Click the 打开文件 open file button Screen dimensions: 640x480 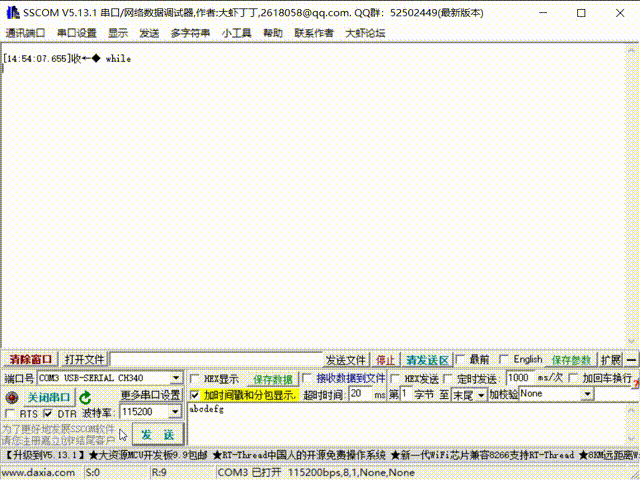click(84, 360)
